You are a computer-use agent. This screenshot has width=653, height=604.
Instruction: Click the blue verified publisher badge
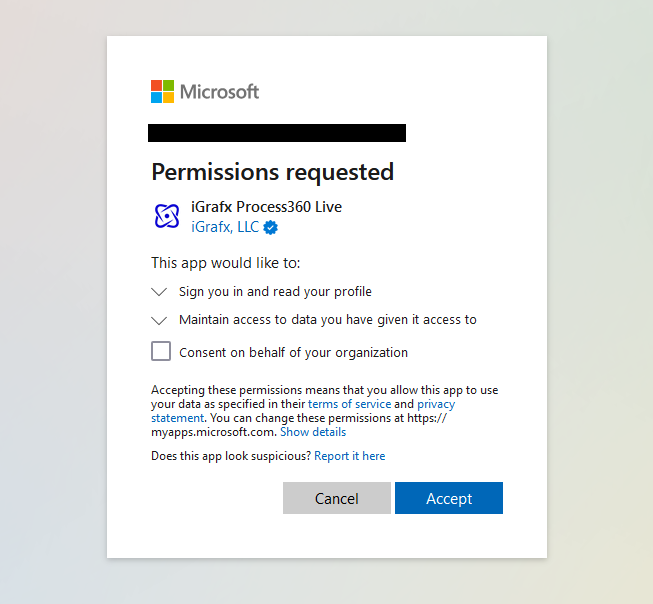pos(271,227)
